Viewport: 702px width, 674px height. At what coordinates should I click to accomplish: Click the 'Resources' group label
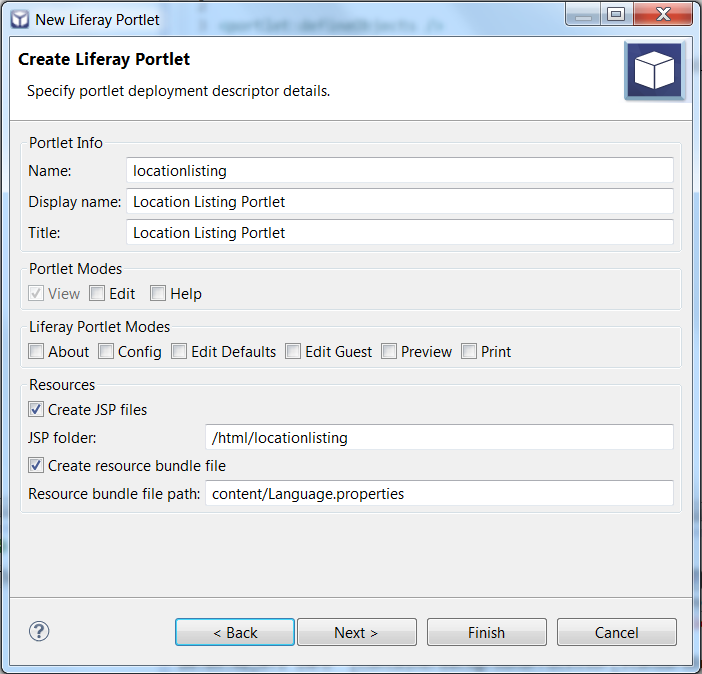click(x=62, y=385)
